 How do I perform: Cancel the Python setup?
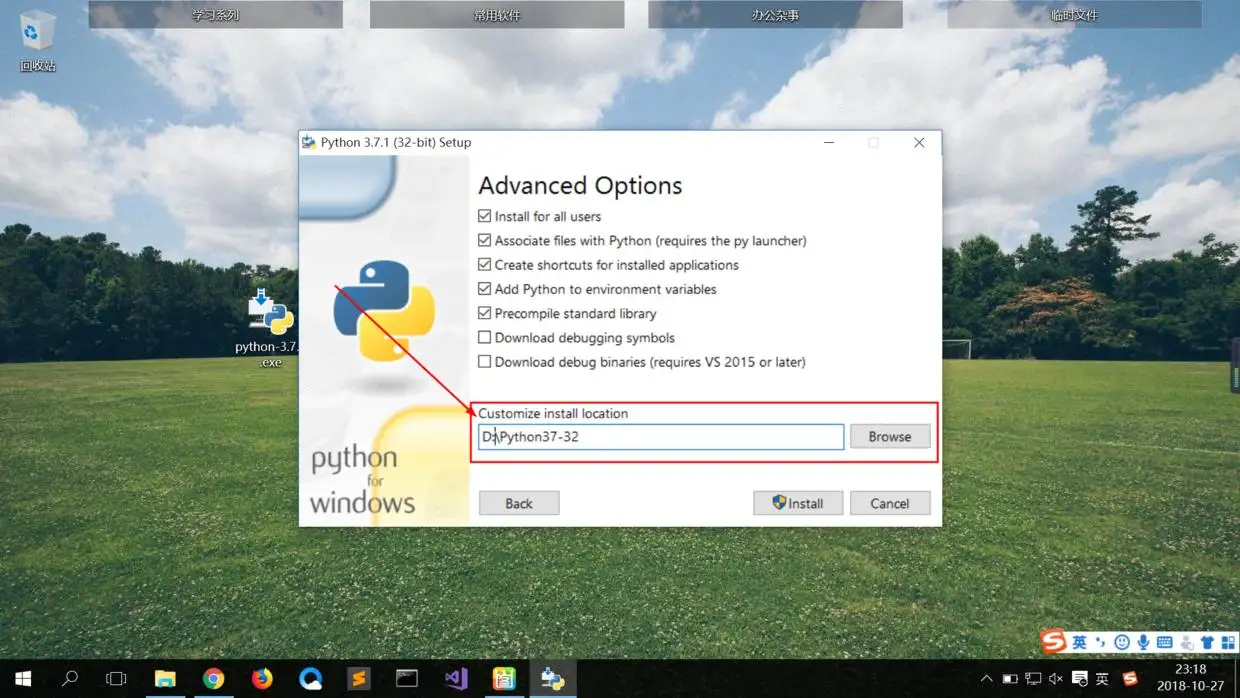[890, 503]
